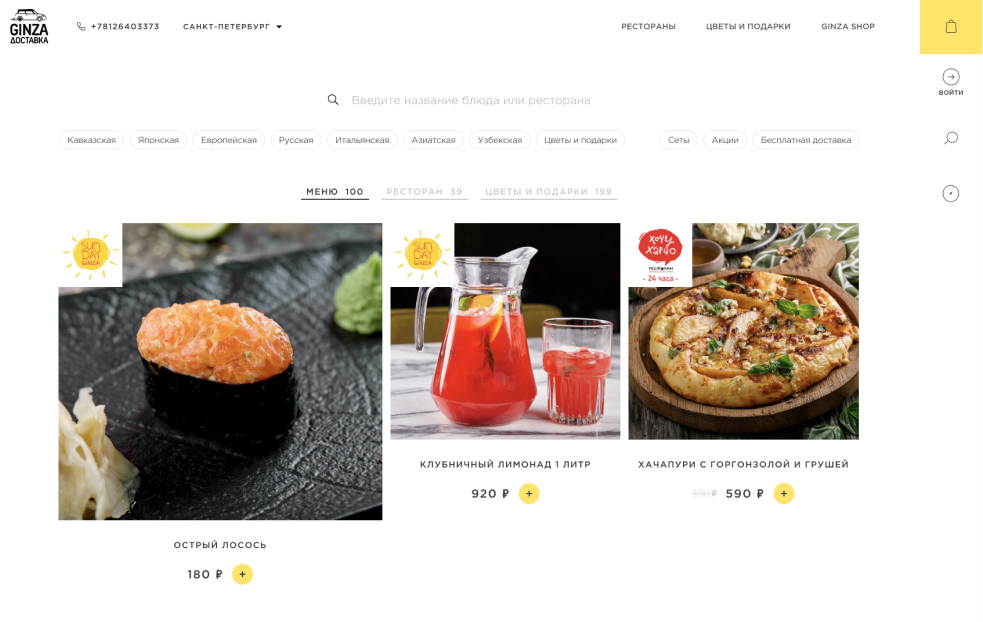Open the shopping bag cart icon
The height and width of the screenshot is (622, 983).
point(950,27)
